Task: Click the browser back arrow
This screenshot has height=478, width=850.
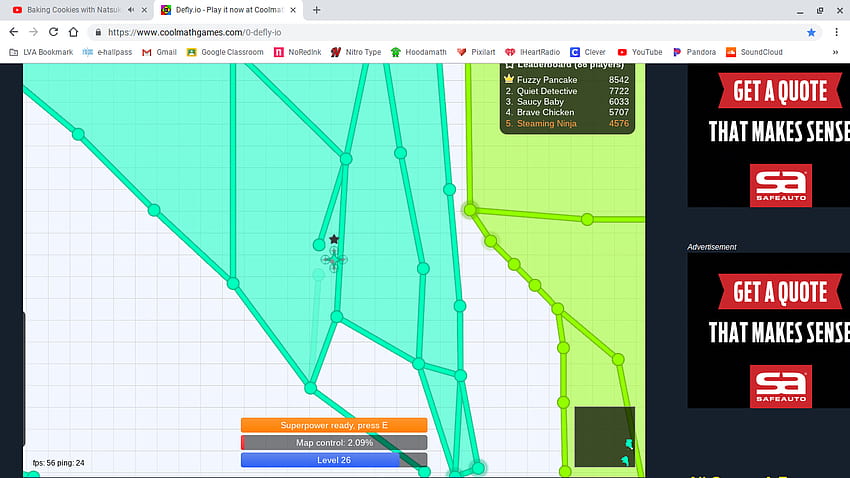Action: [14, 32]
